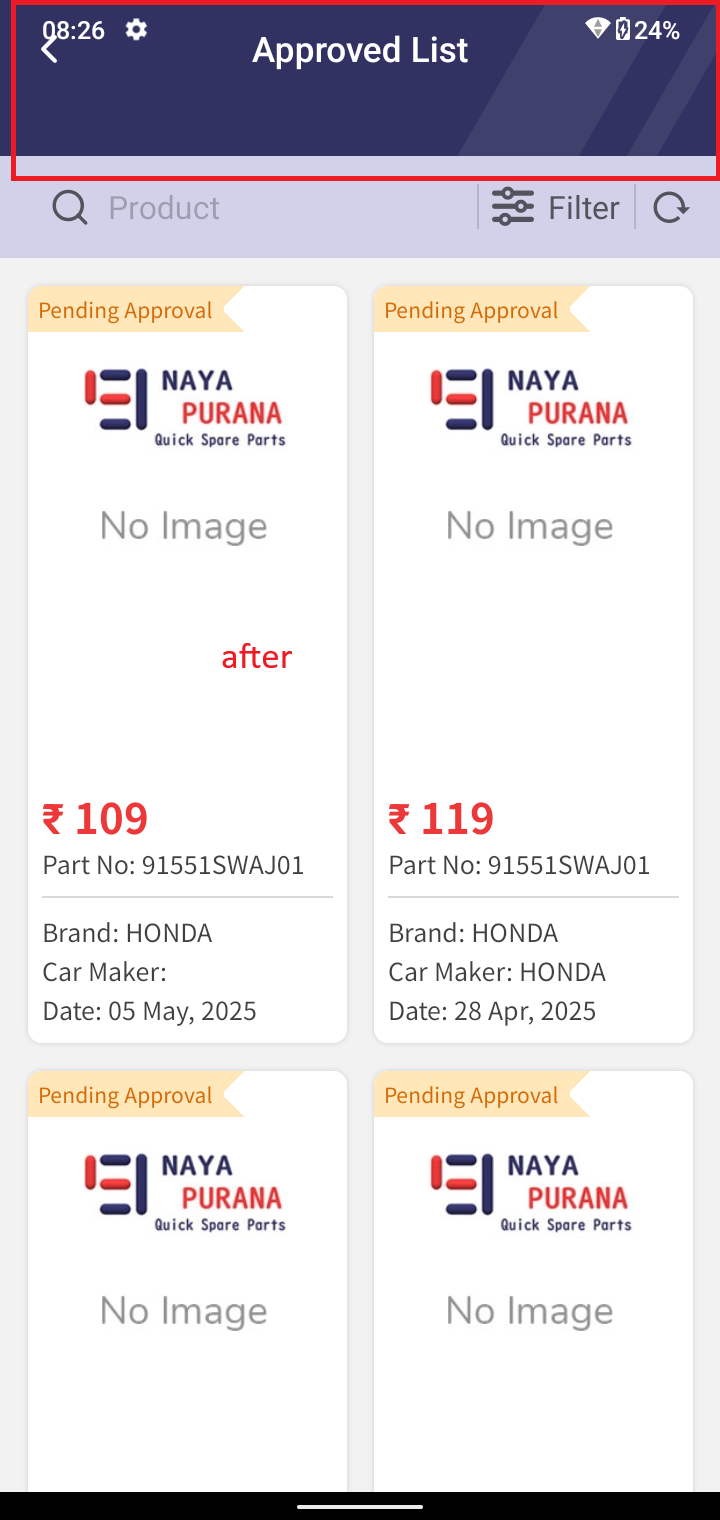Open the Filter sliders icon

pyautogui.click(x=513, y=207)
